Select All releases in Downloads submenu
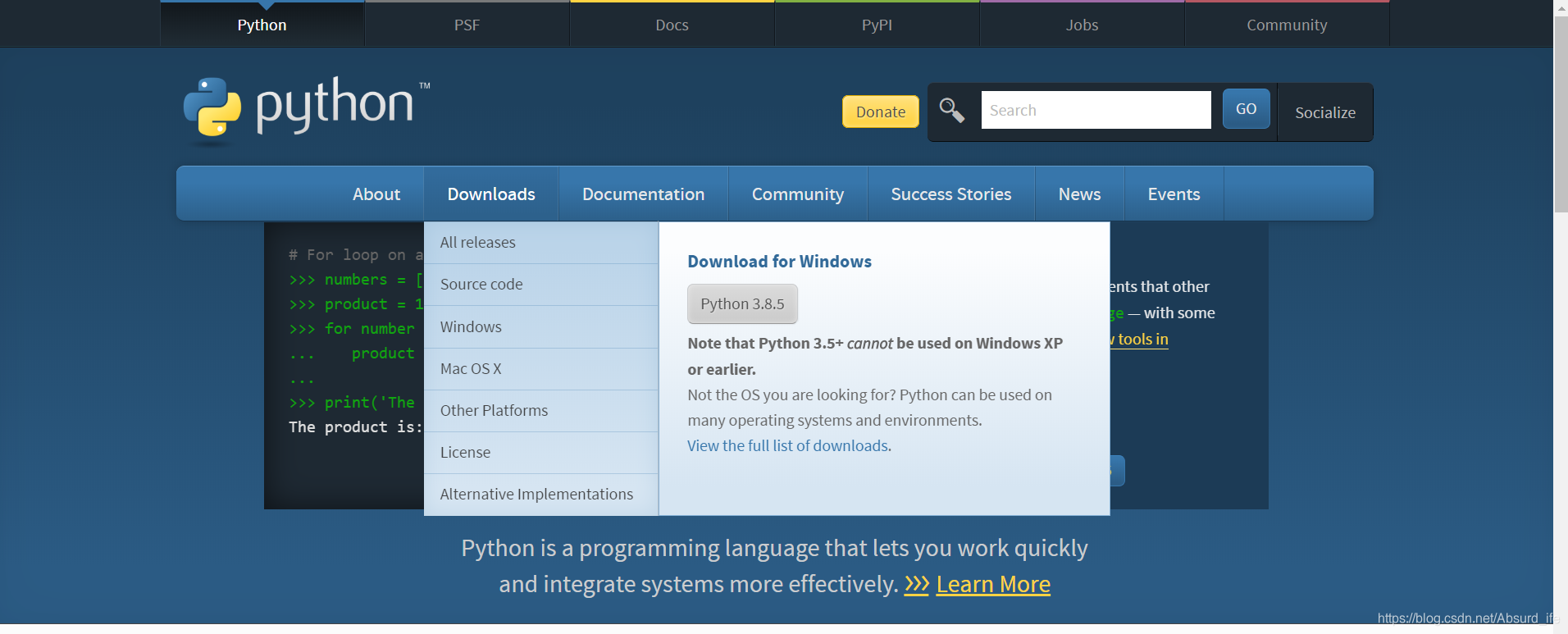The height and width of the screenshot is (634, 1568). [x=541, y=243]
